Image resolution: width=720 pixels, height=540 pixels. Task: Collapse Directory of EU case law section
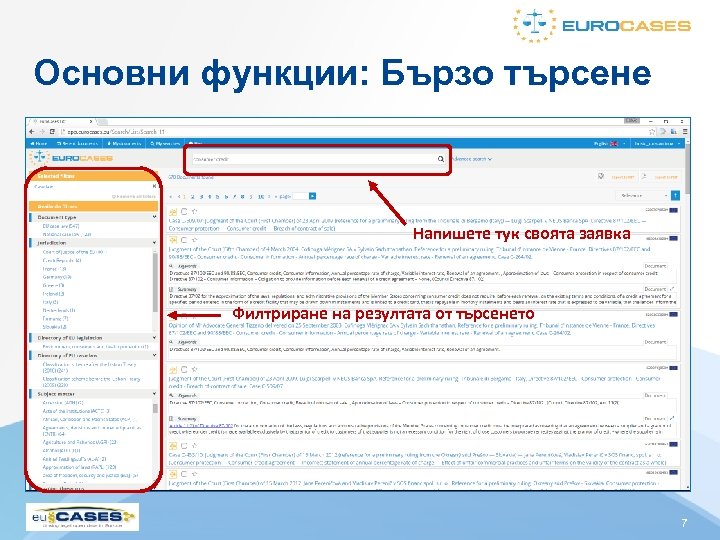click(154, 355)
